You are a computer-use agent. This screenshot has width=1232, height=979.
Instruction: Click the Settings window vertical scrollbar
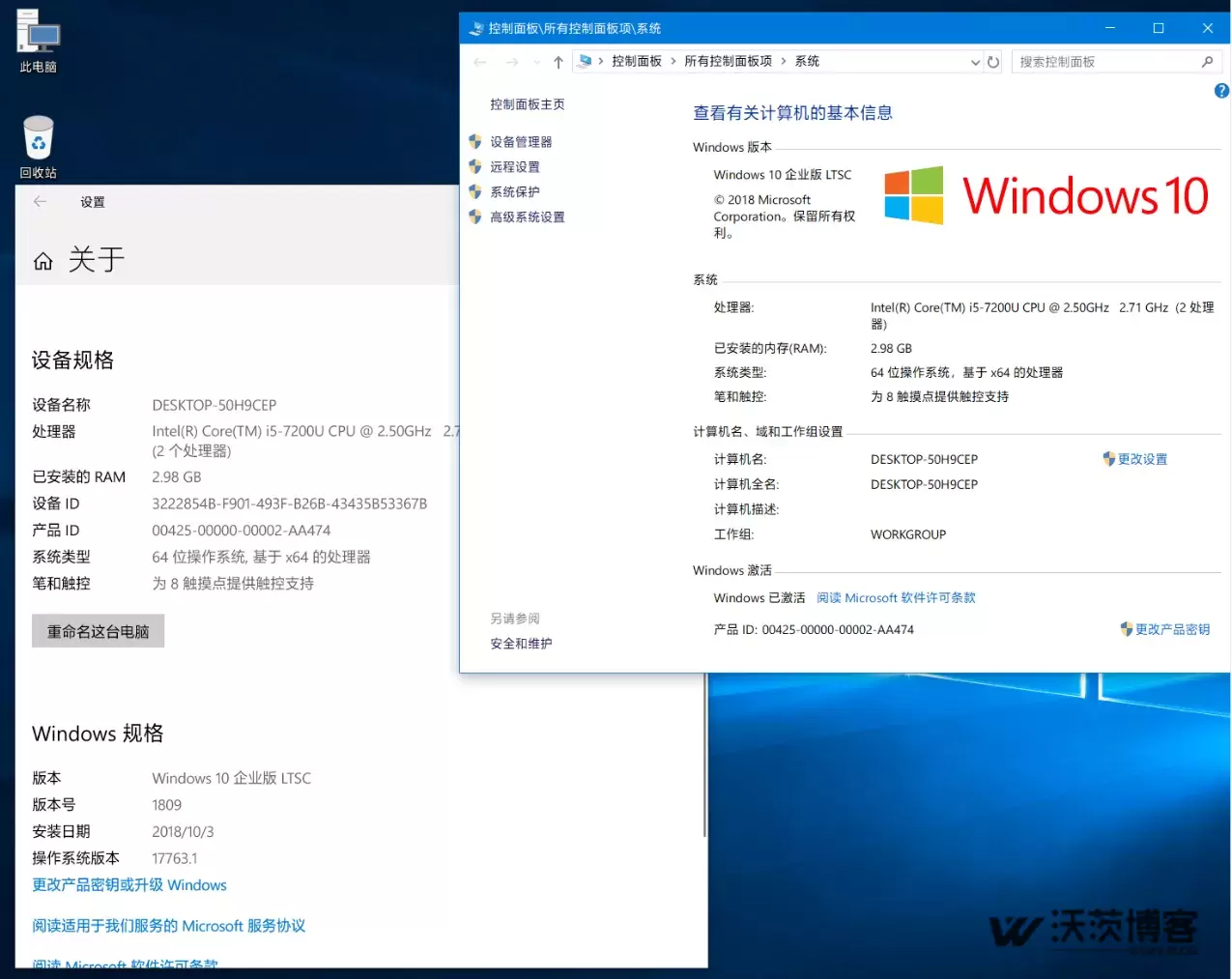(704, 754)
